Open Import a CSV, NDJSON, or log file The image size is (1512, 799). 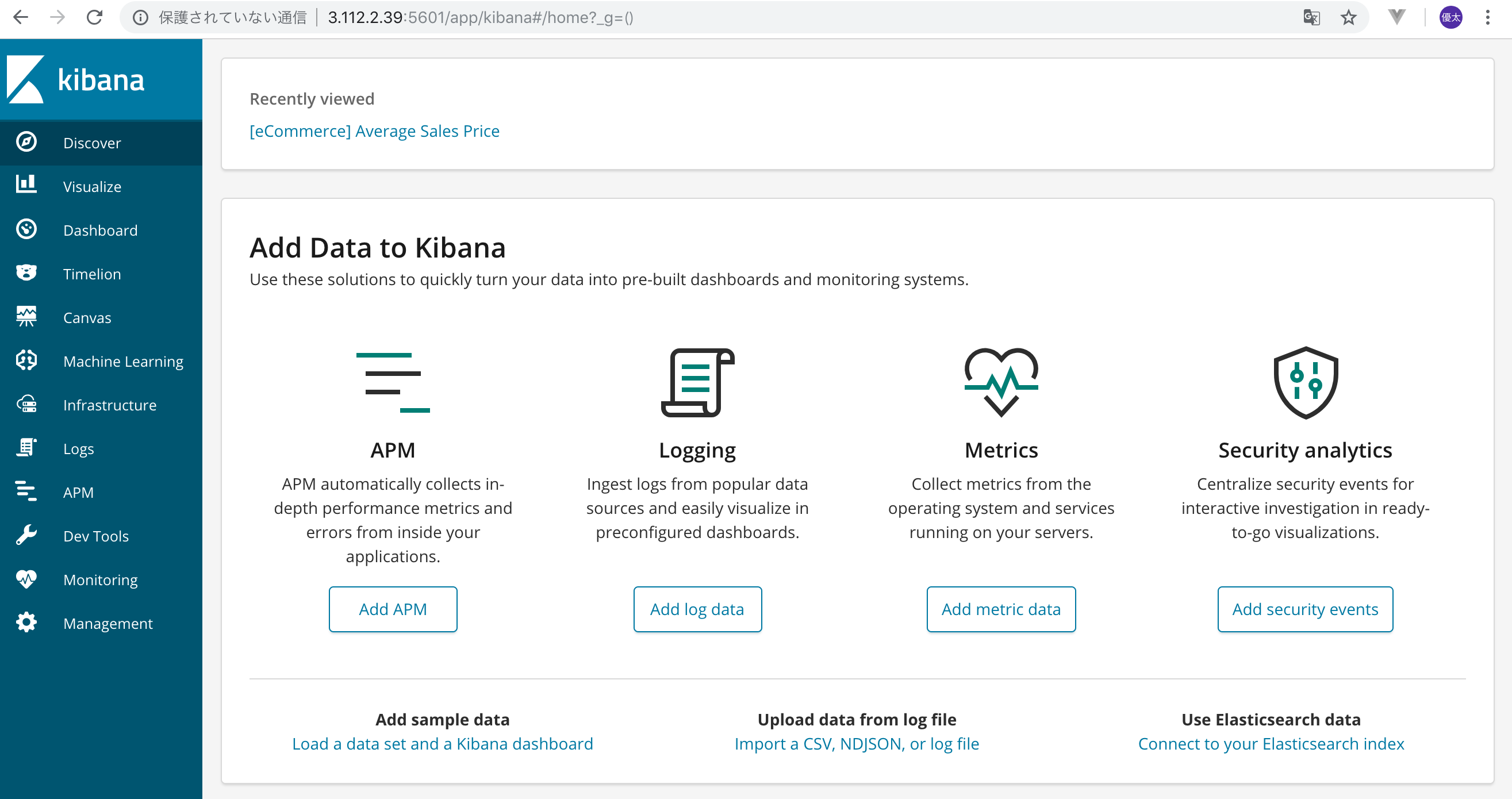(857, 743)
